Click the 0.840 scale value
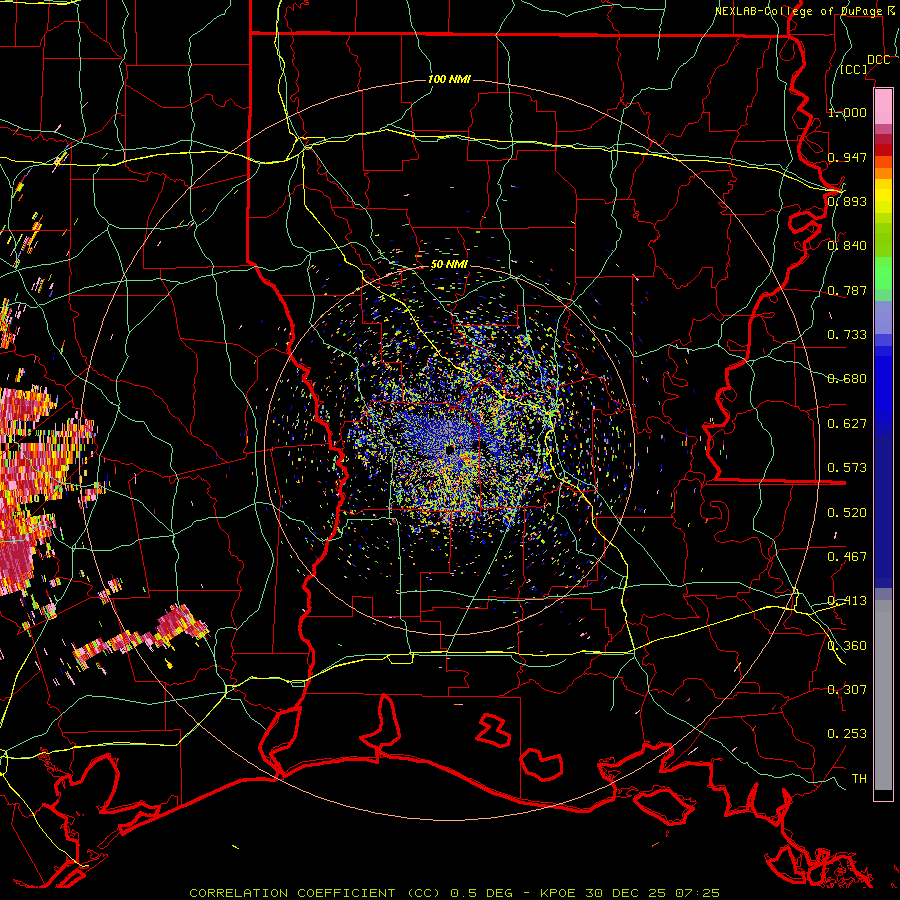Image resolution: width=900 pixels, height=900 pixels. click(x=847, y=246)
